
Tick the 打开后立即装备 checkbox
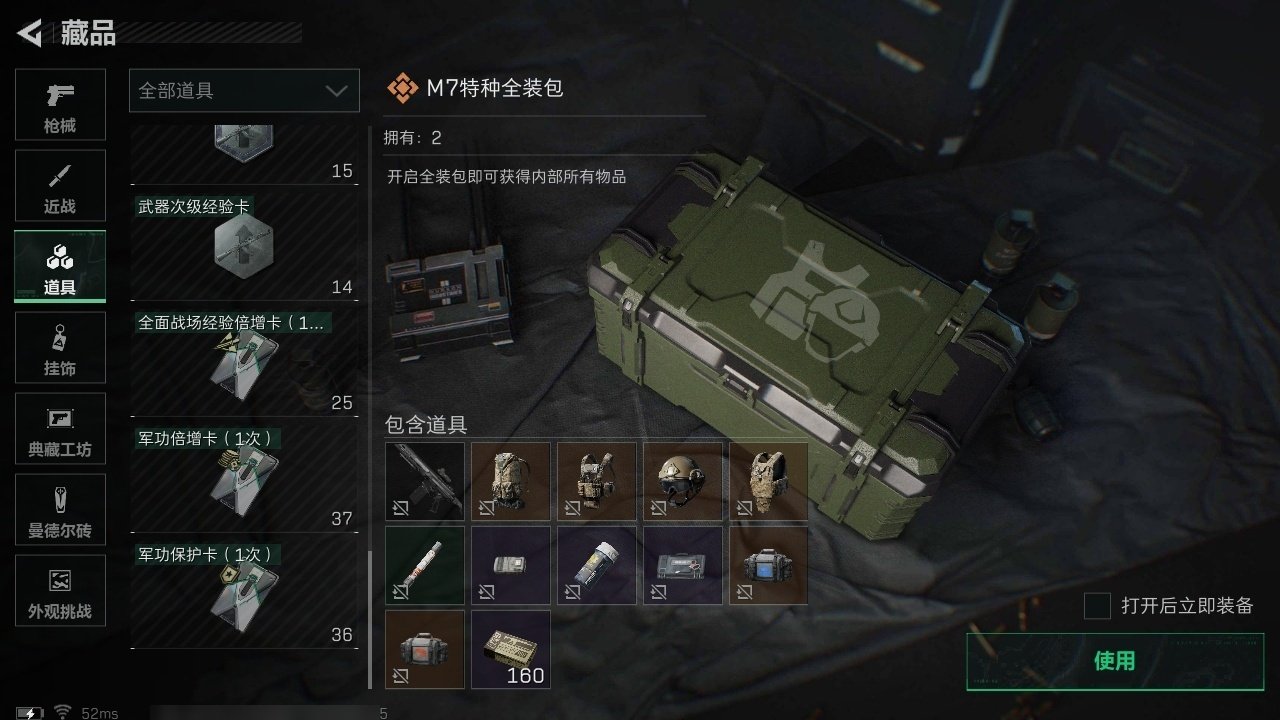pos(1098,606)
